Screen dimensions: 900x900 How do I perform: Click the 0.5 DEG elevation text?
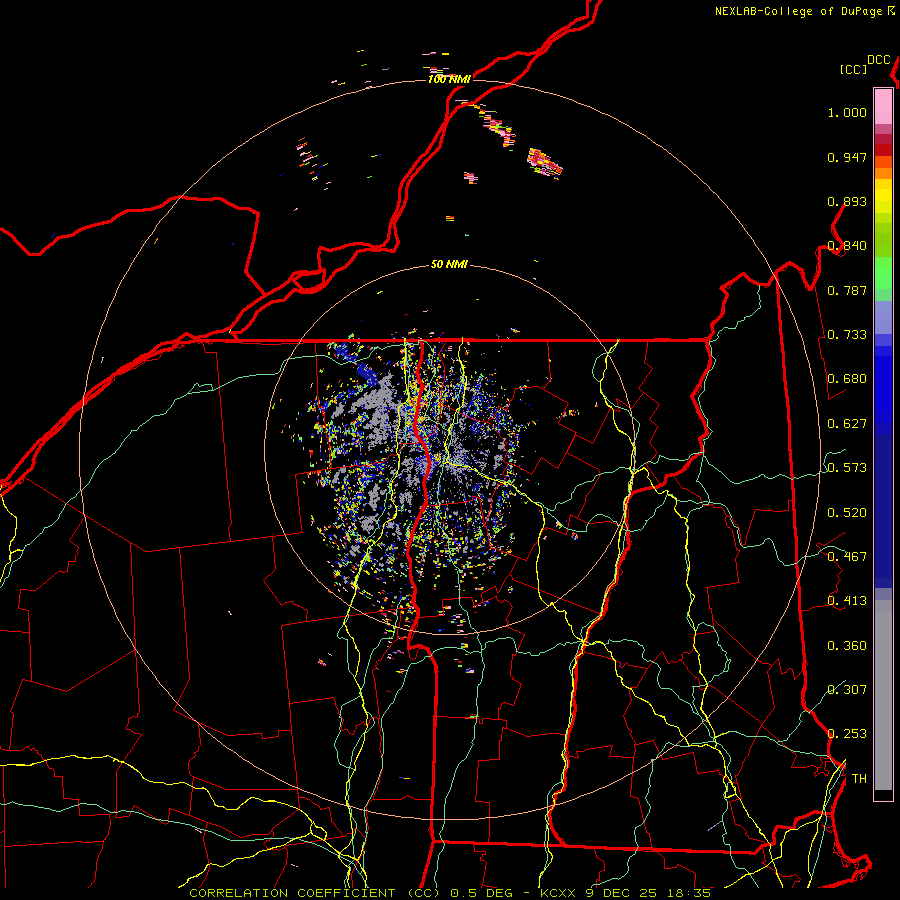click(x=480, y=893)
